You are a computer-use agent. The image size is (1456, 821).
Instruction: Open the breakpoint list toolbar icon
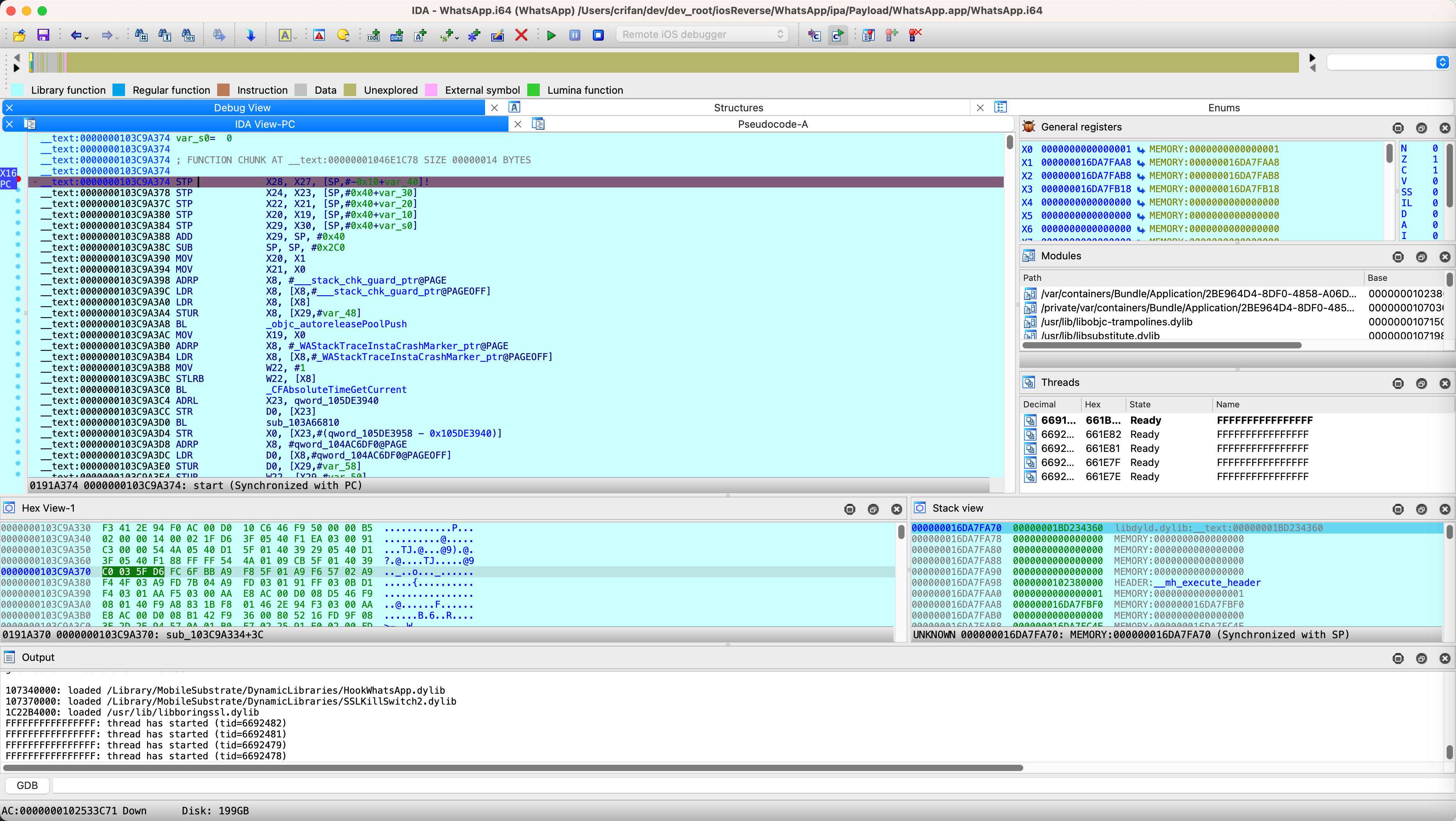point(868,35)
